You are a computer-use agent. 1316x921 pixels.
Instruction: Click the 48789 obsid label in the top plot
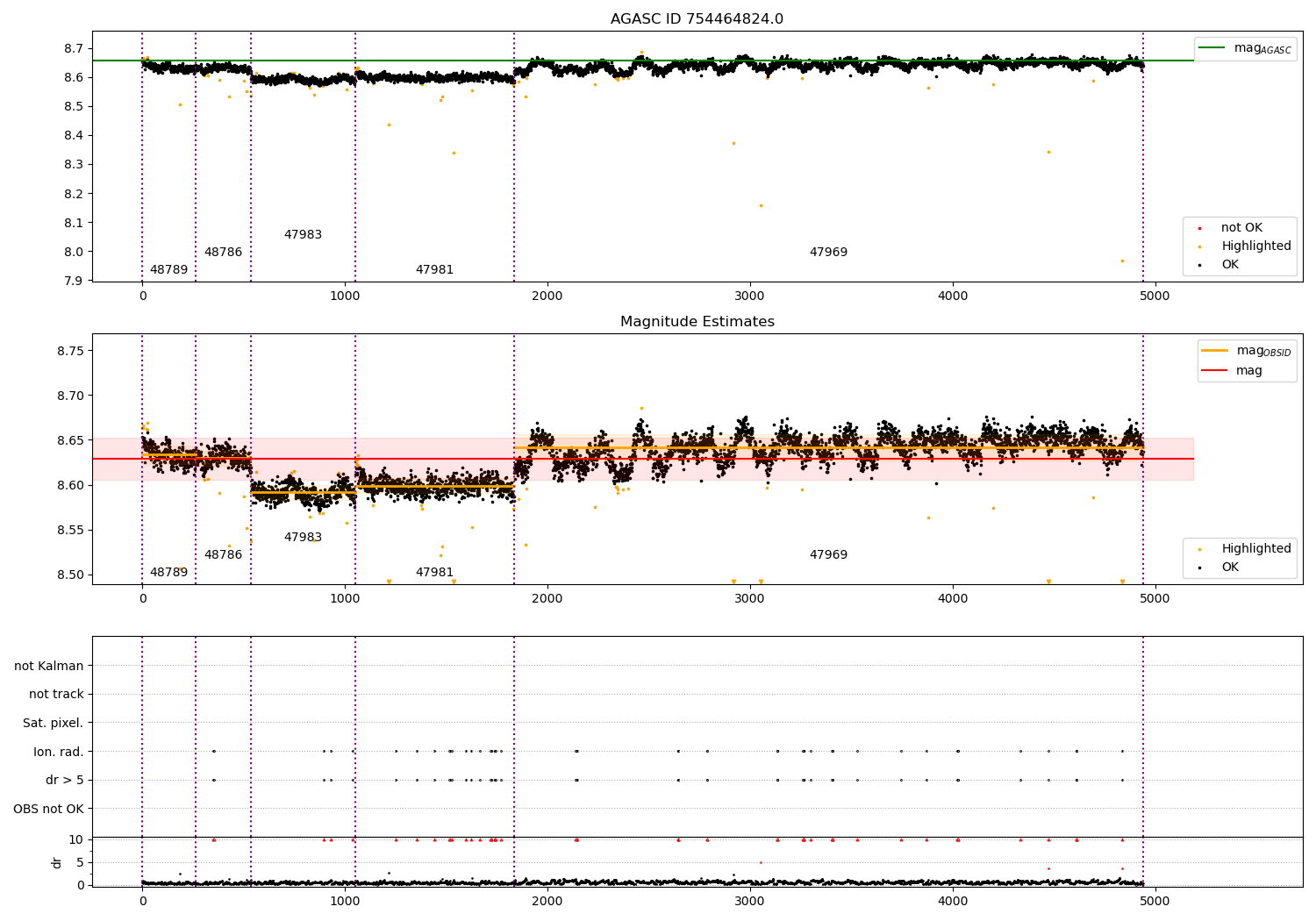coord(168,270)
